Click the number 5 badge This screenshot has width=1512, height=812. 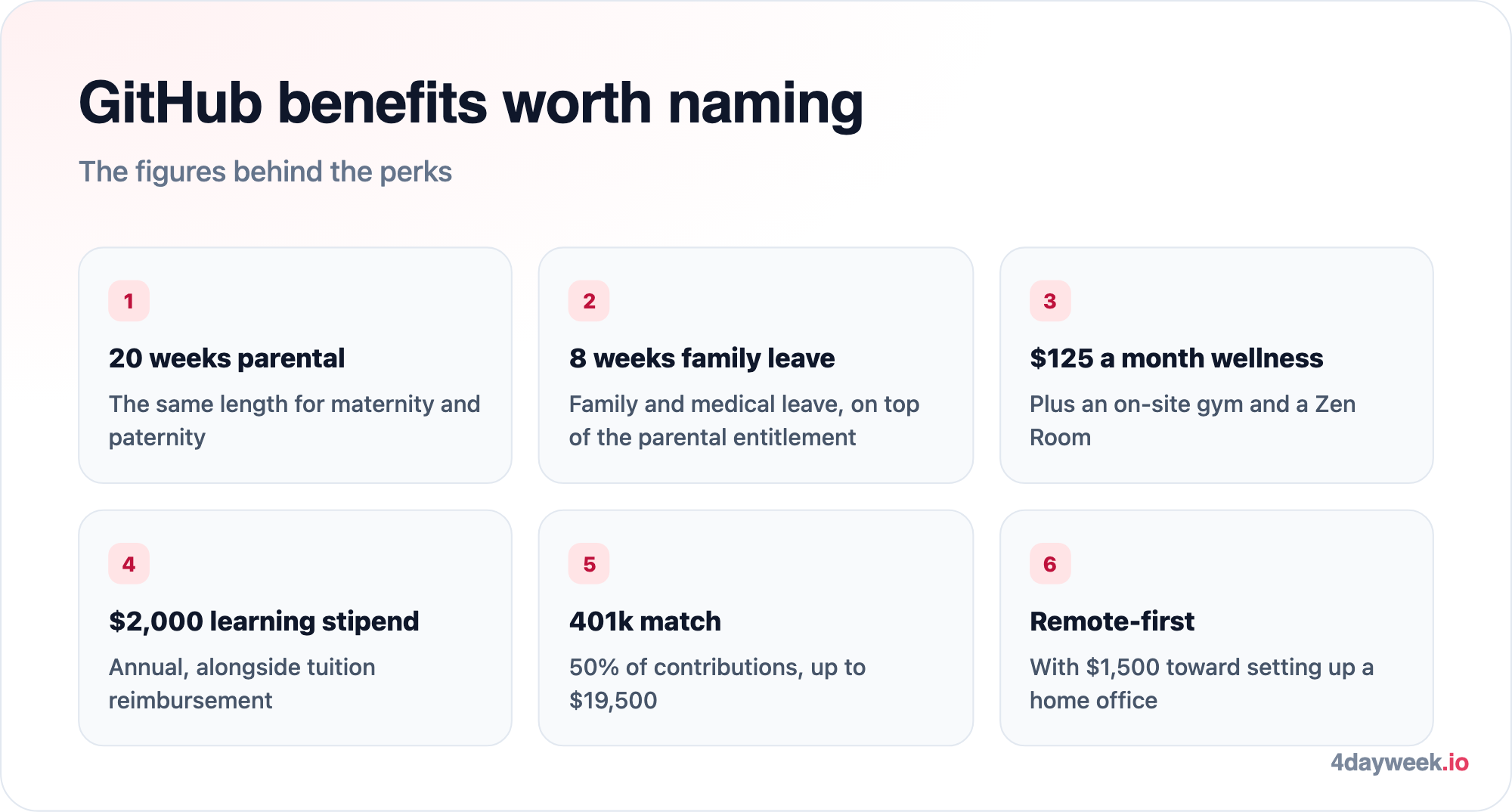589,564
